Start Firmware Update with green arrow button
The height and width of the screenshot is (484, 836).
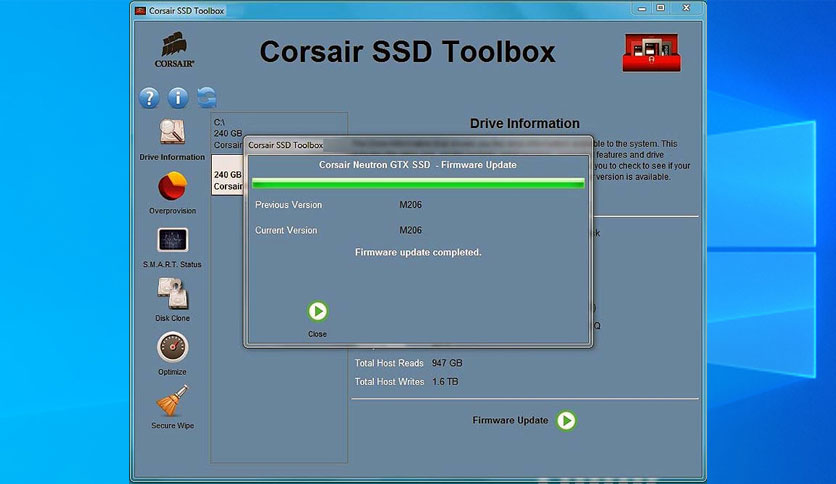pos(566,421)
